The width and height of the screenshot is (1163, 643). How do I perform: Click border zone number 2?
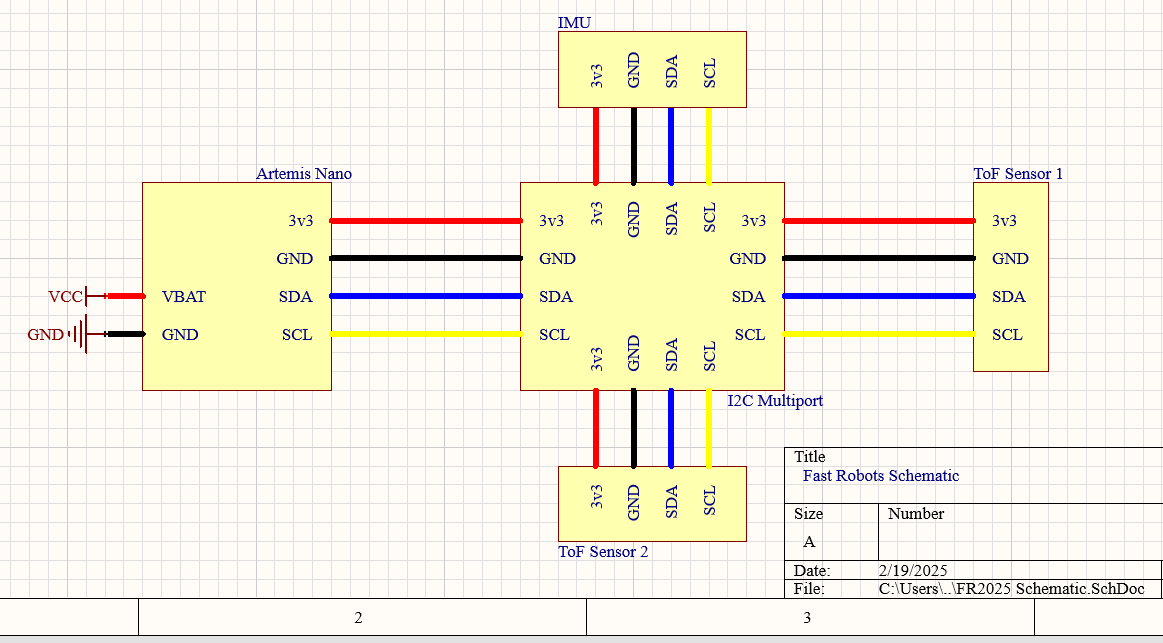[358, 618]
